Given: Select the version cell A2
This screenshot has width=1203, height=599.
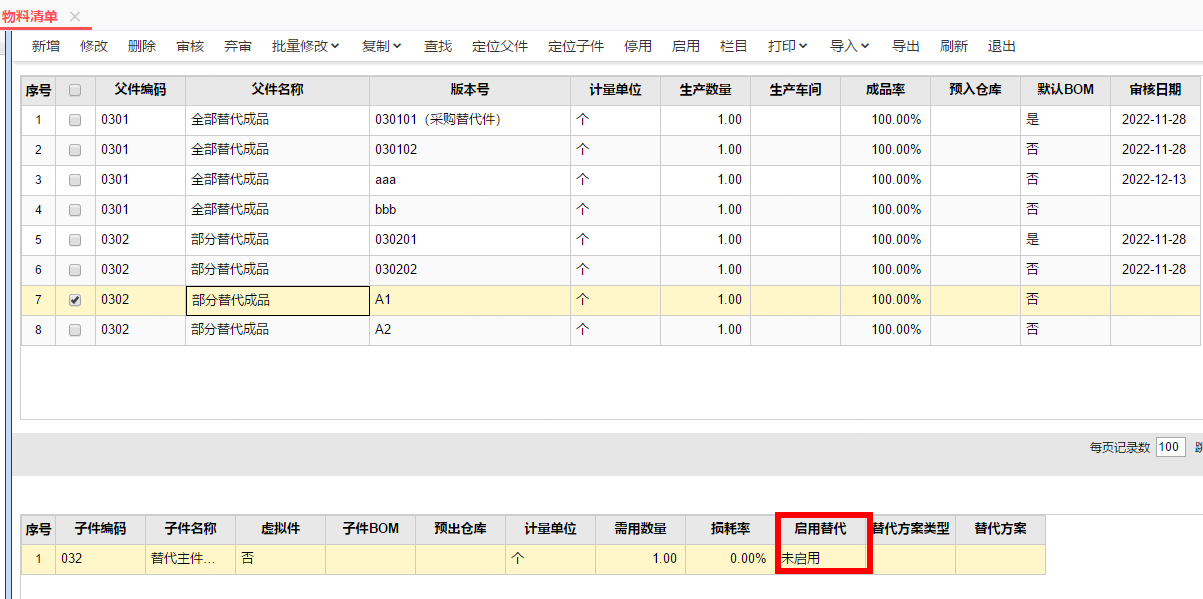Looking at the screenshot, I should pyautogui.click(x=470, y=330).
